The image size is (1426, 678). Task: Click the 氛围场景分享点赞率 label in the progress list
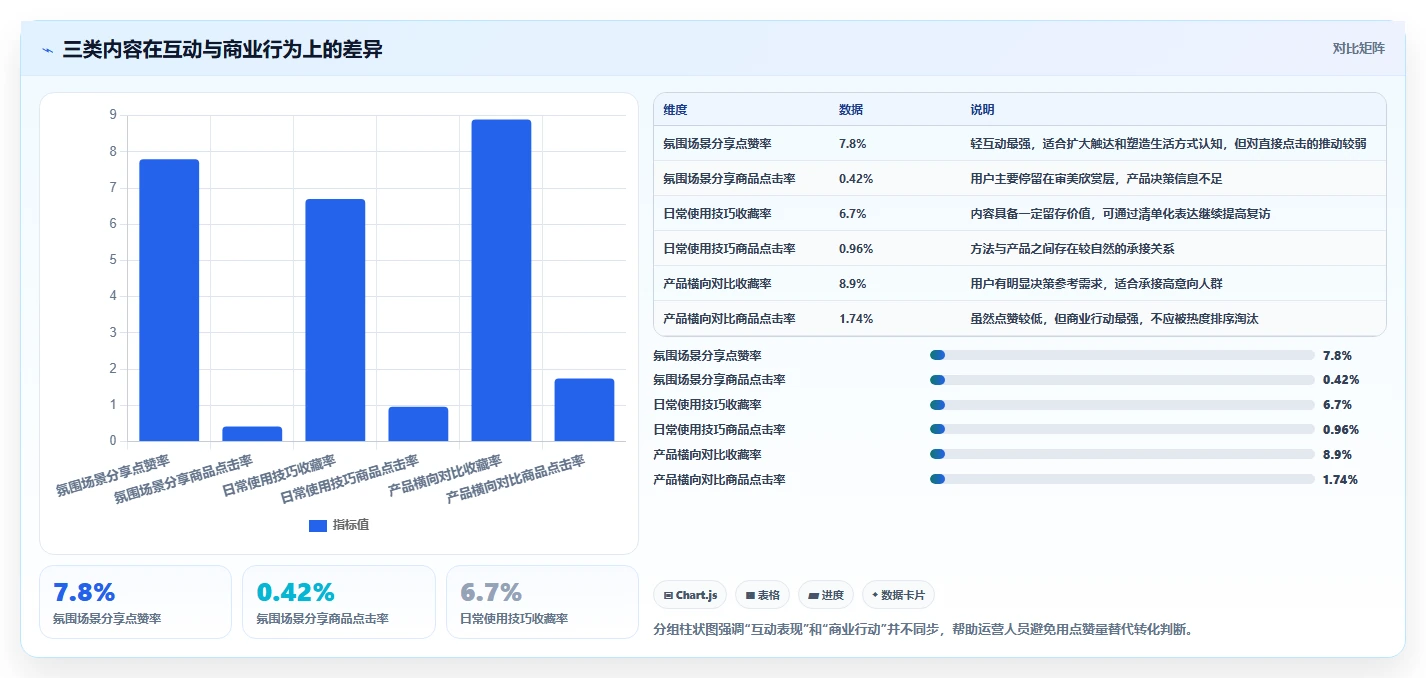pyautogui.click(x=707, y=355)
